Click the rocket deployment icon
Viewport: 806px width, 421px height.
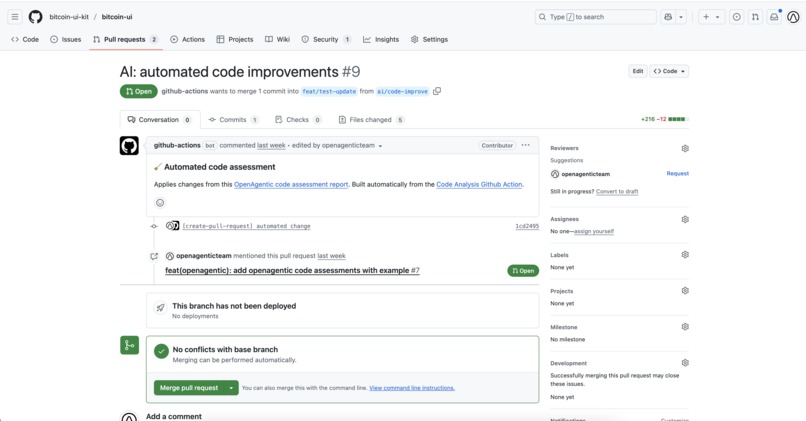pyautogui.click(x=160, y=308)
